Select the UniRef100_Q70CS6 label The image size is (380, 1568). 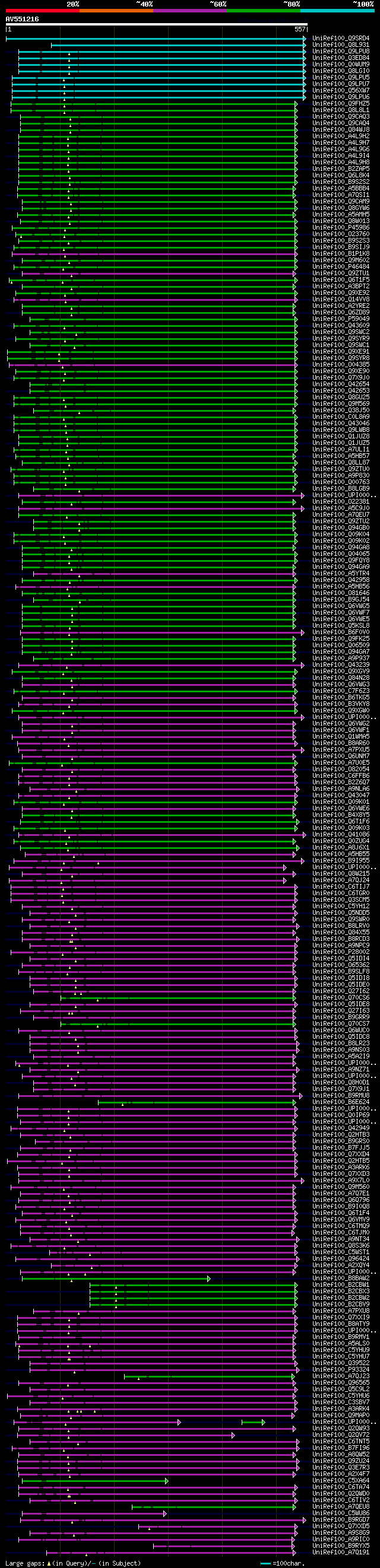(x=341, y=998)
